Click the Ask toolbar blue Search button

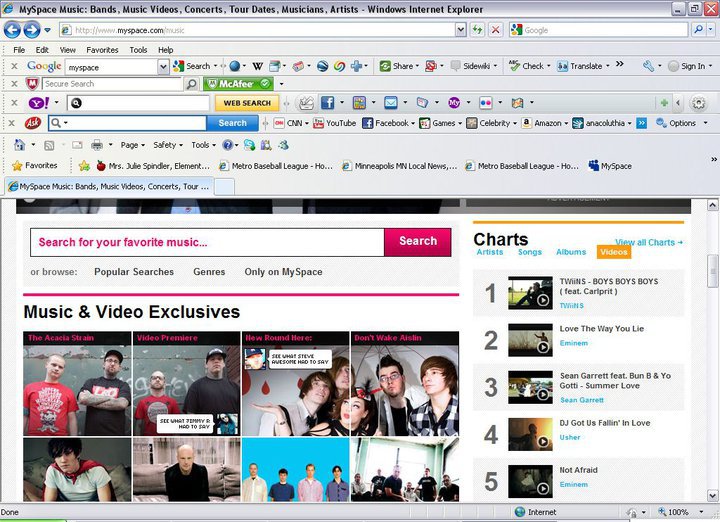(x=232, y=123)
